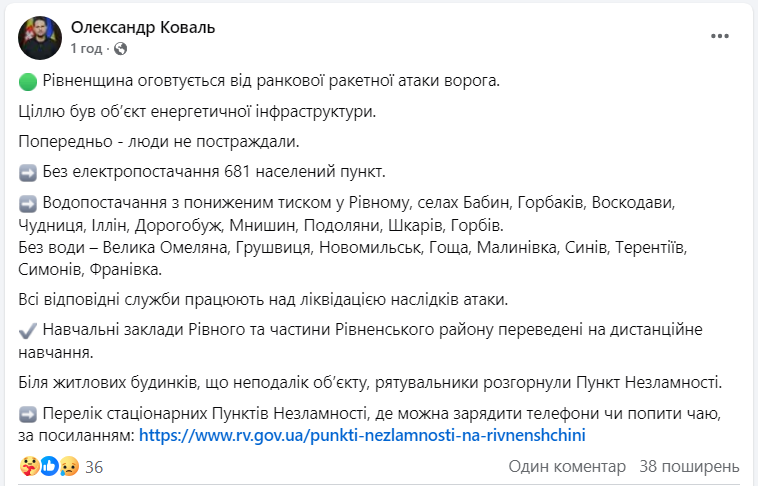The width and height of the screenshot is (758, 486).
Task: Open Олександр Коваль profile picture
Action: pyautogui.click(x=37, y=38)
